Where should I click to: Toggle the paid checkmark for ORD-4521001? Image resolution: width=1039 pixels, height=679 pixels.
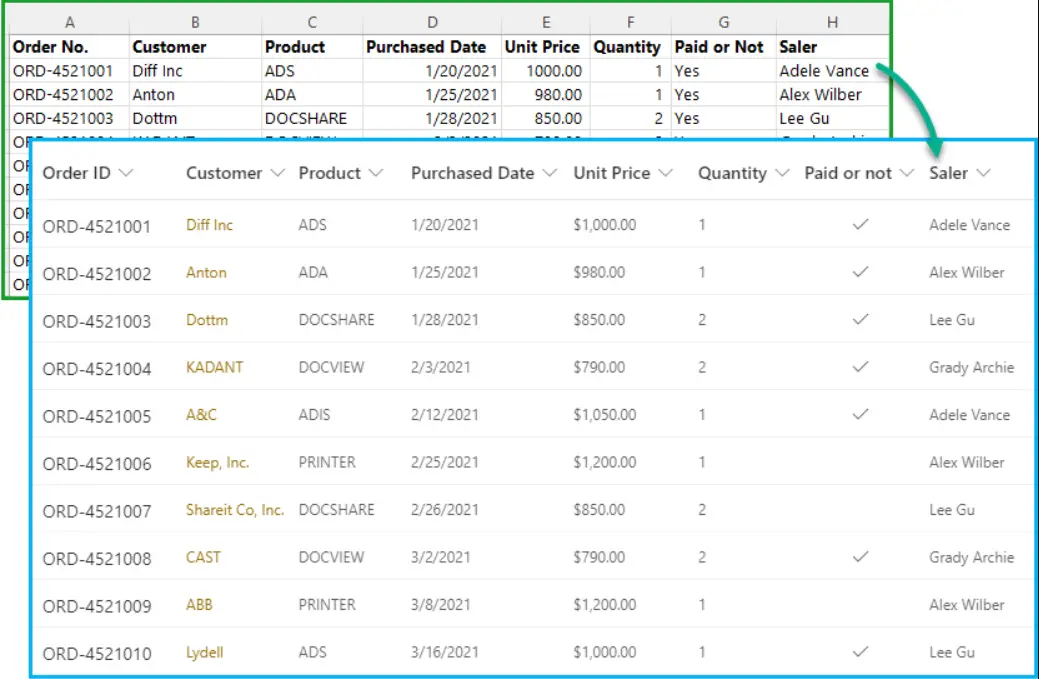860,224
